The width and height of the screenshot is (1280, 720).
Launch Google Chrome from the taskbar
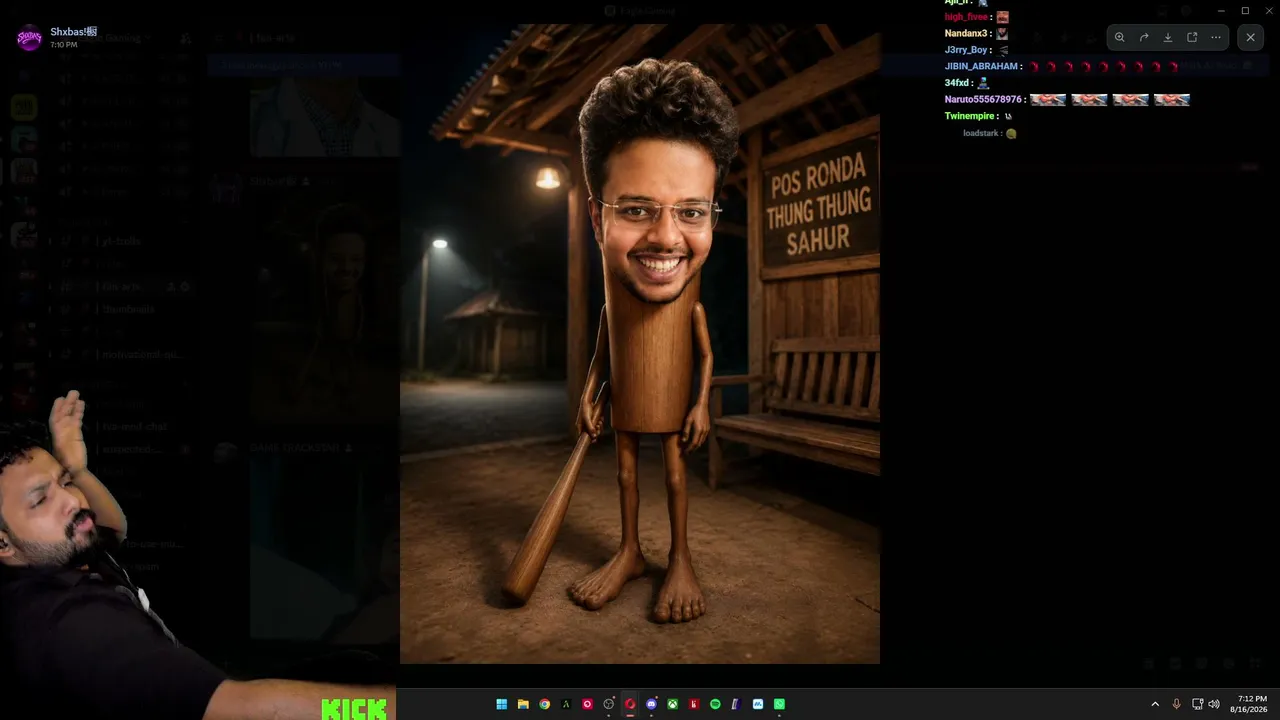click(544, 704)
